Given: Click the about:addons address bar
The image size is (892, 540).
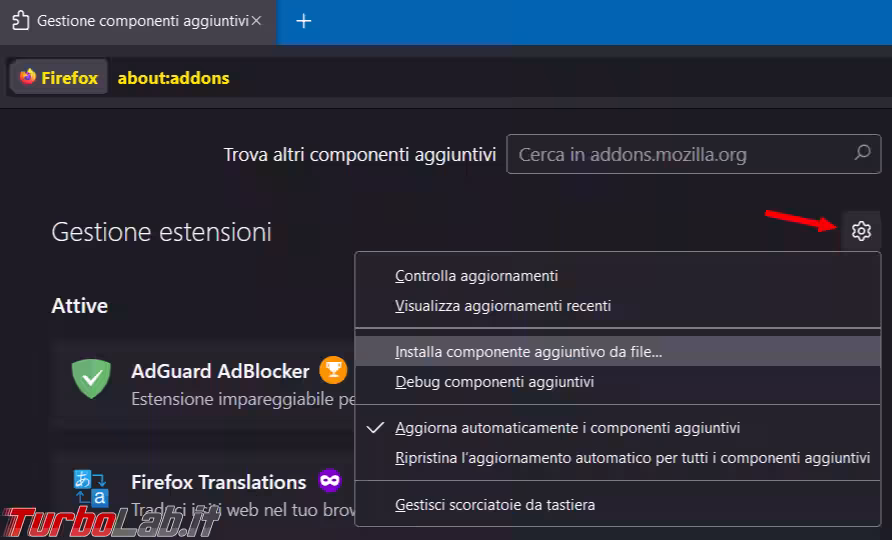Looking at the screenshot, I should click(x=400, y=78).
